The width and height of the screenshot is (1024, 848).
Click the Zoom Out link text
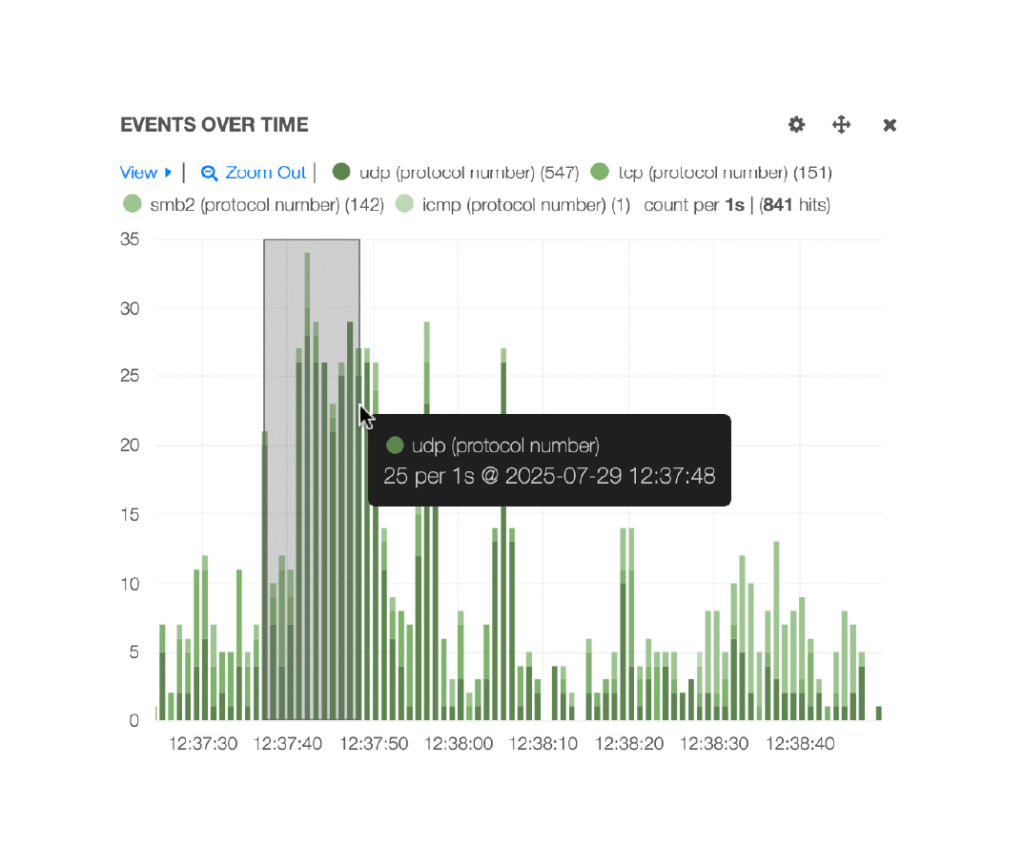click(x=265, y=173)
